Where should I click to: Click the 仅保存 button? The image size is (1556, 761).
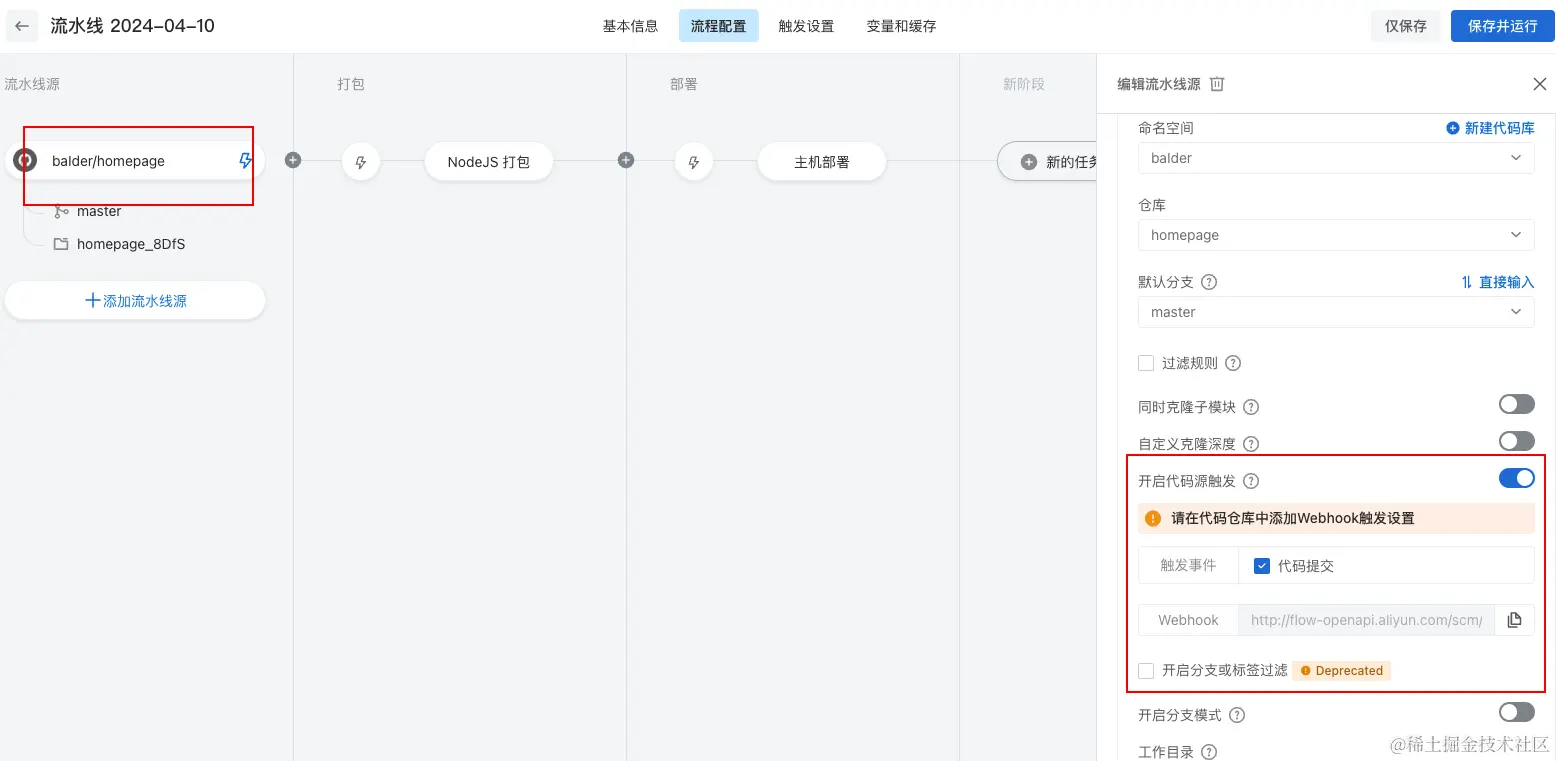coord(1405,26)
